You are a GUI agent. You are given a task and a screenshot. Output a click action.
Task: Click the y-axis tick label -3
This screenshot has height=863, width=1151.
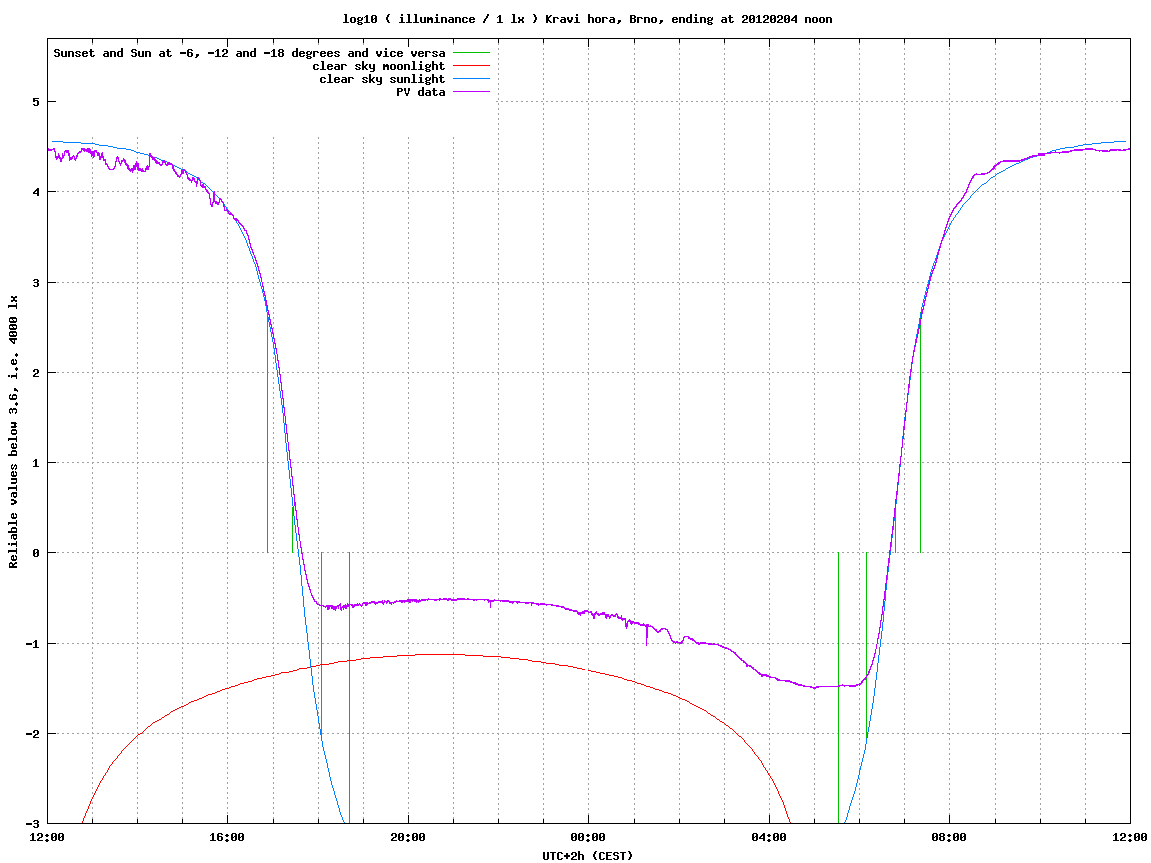(32, 824)
